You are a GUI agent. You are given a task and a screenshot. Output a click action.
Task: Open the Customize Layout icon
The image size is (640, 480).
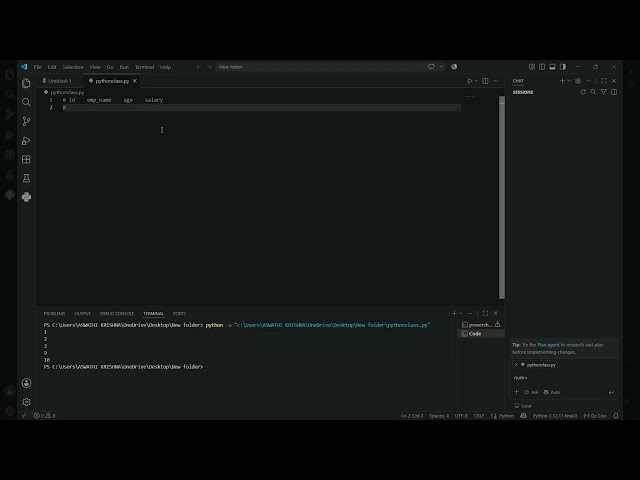(x=532, y=67)
